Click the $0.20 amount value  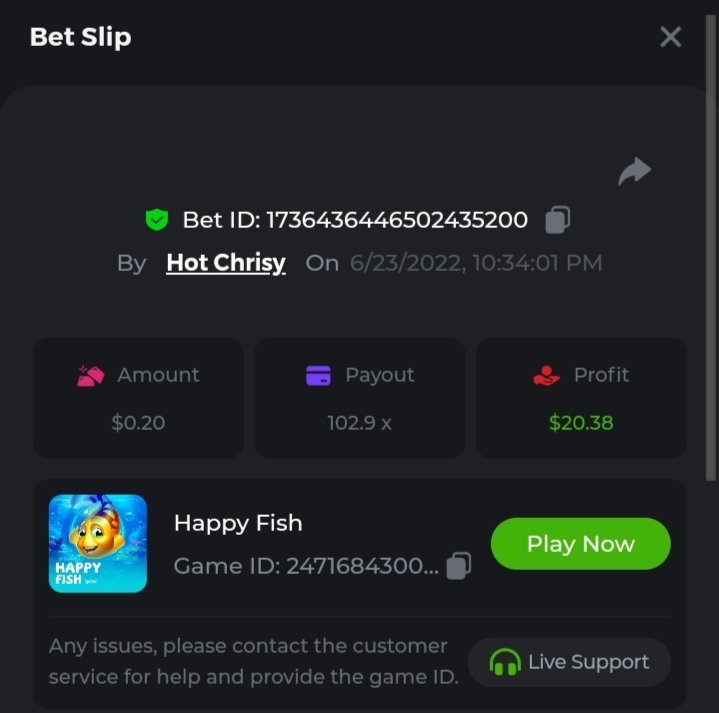tap(138, 423)
